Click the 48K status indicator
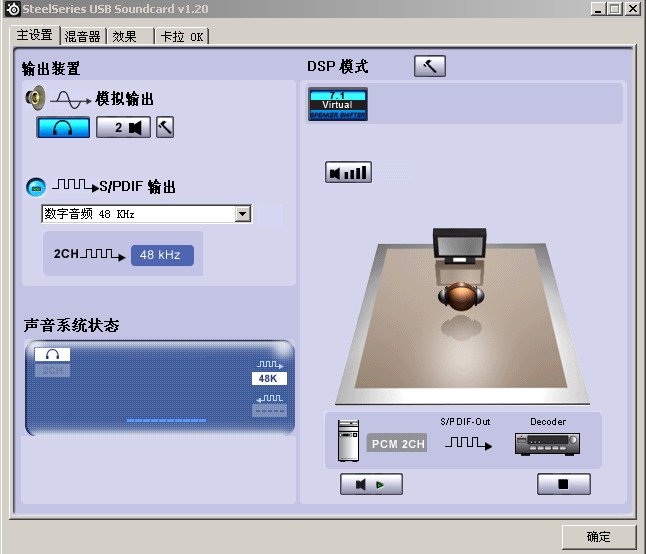Screen dimensions: 646x554 269,379
